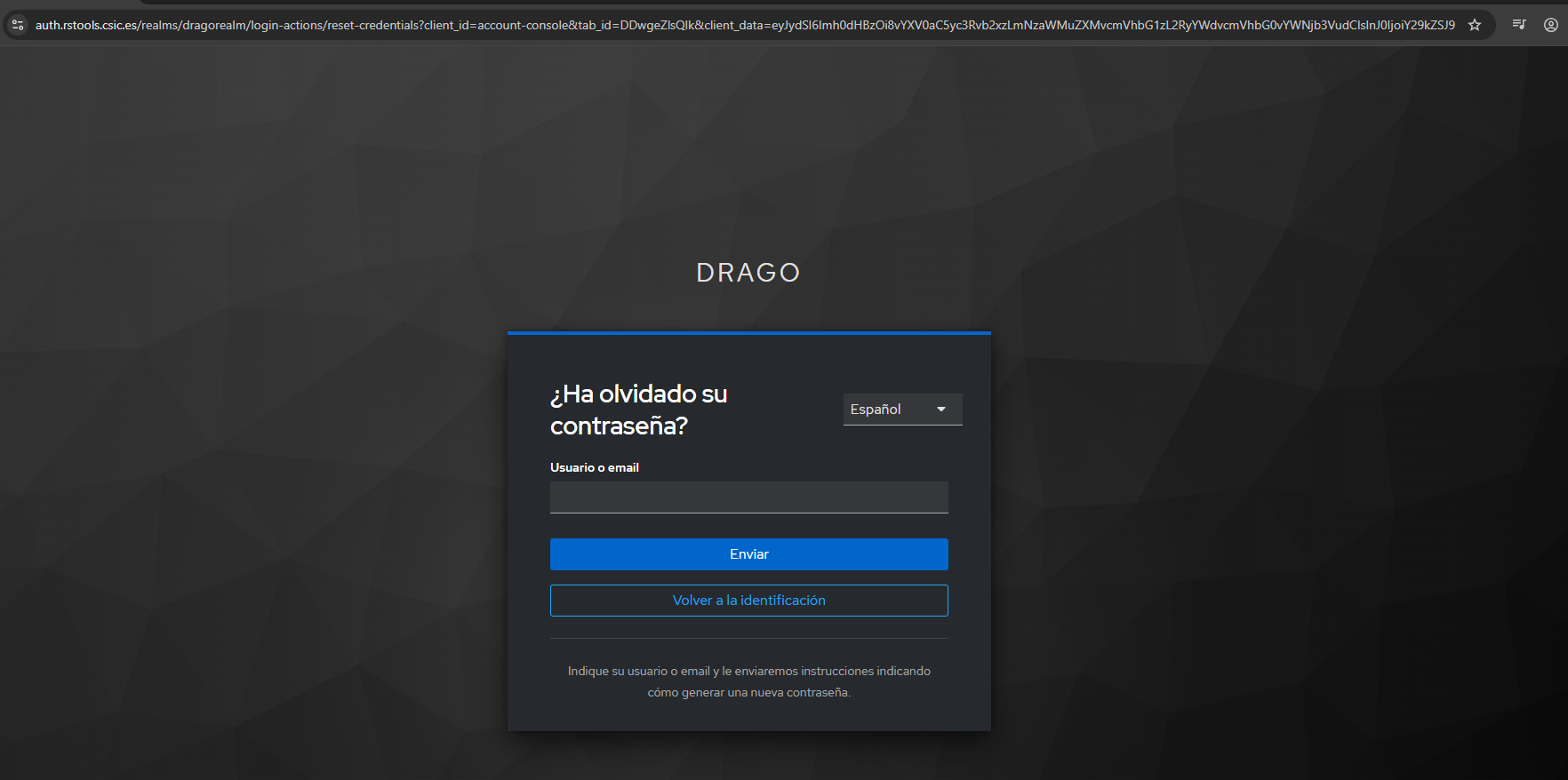Click the caret arrow beside Español
This screenshot has height=780, width=1568.
pos(941,410)
